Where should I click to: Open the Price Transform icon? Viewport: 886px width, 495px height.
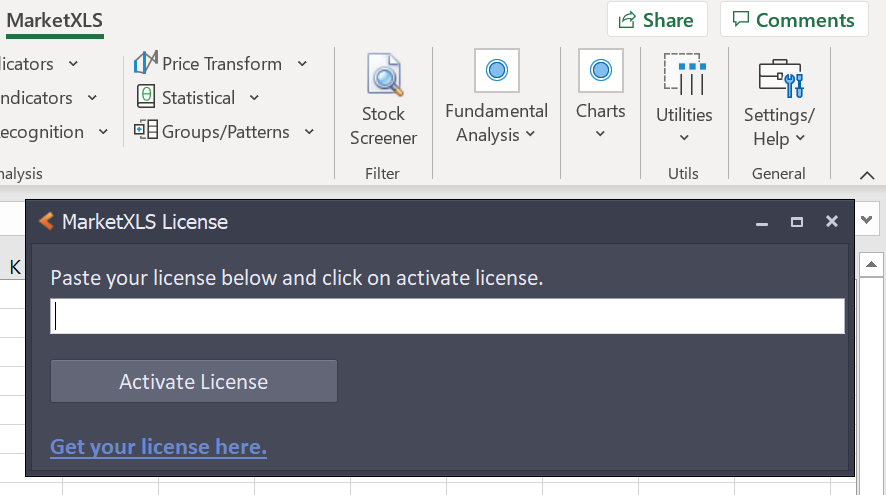[146, 63]
